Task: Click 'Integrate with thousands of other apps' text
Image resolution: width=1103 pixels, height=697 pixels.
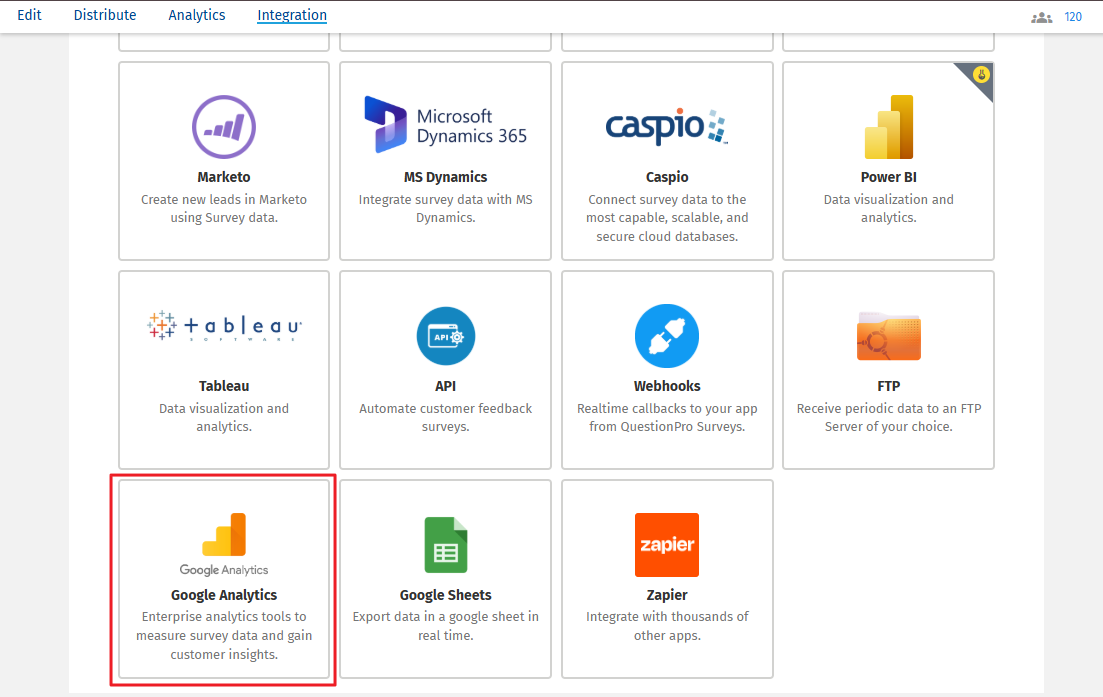Action: (x=667, y=626)
